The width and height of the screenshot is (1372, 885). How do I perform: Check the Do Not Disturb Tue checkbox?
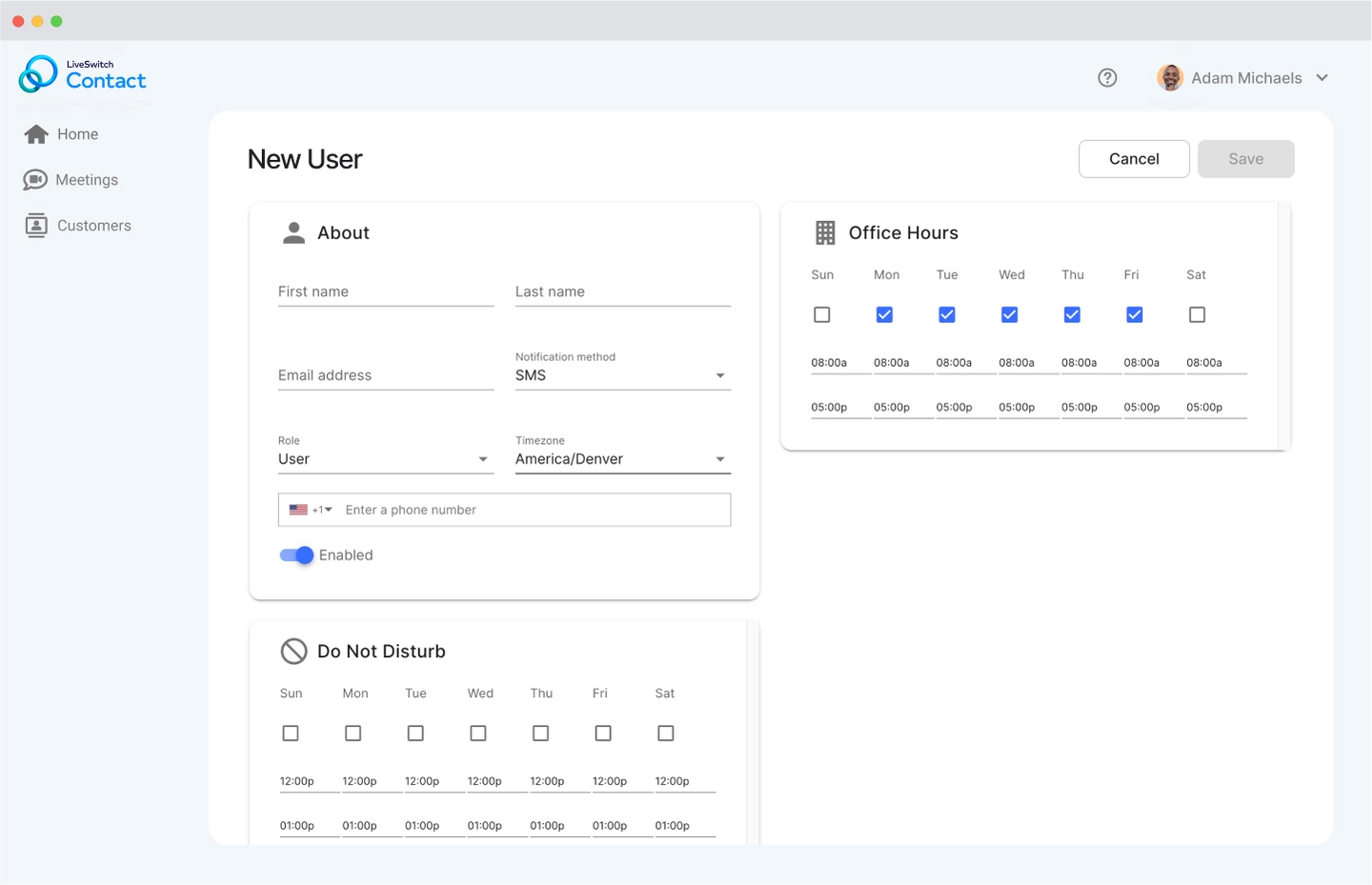pos(415,734)
